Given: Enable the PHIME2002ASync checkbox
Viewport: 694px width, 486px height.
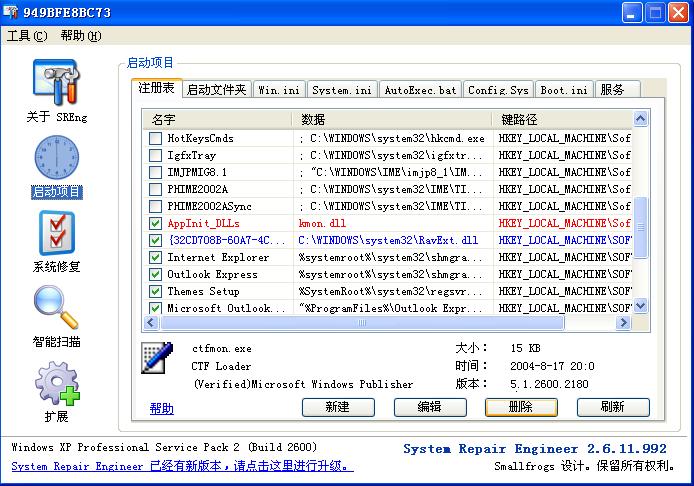Looking at the screenshot, I should (155, 206).
